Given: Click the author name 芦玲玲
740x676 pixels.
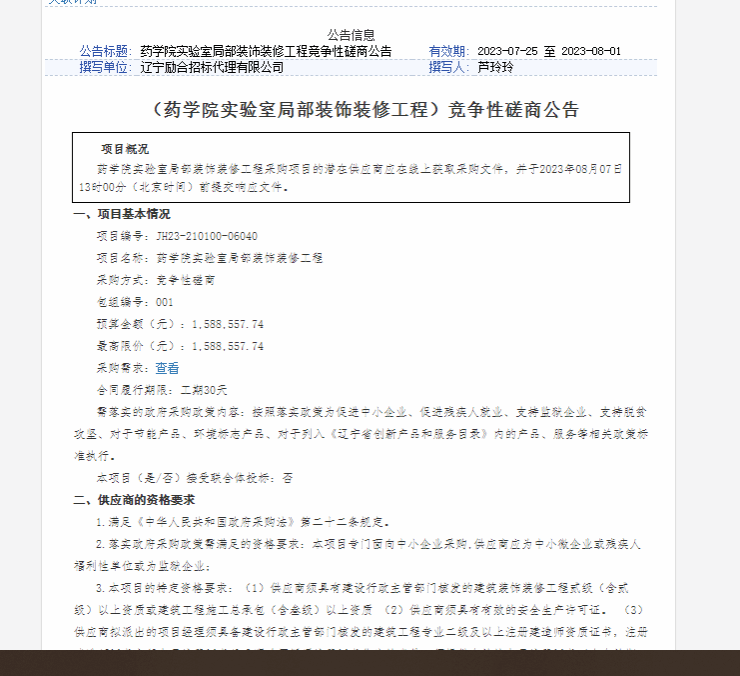Looking at the screenshot, I should point(496,67).
